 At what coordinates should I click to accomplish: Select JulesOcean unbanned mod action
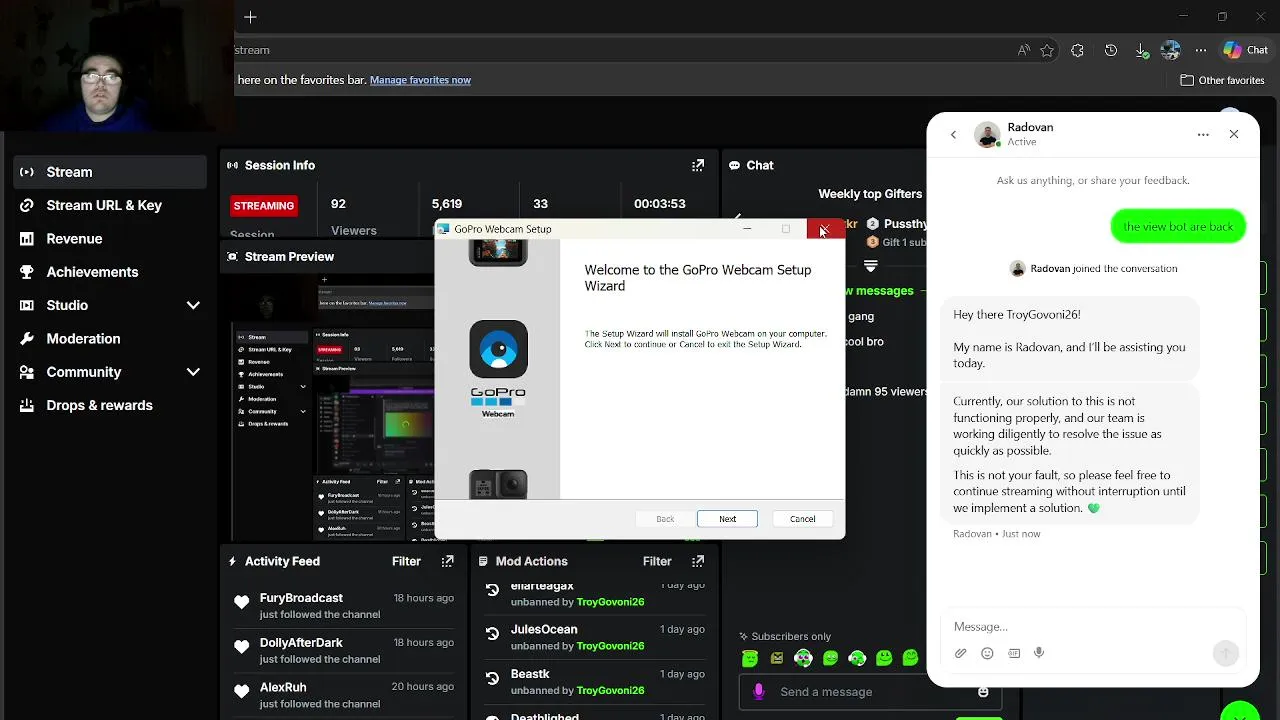click(594, 637)
